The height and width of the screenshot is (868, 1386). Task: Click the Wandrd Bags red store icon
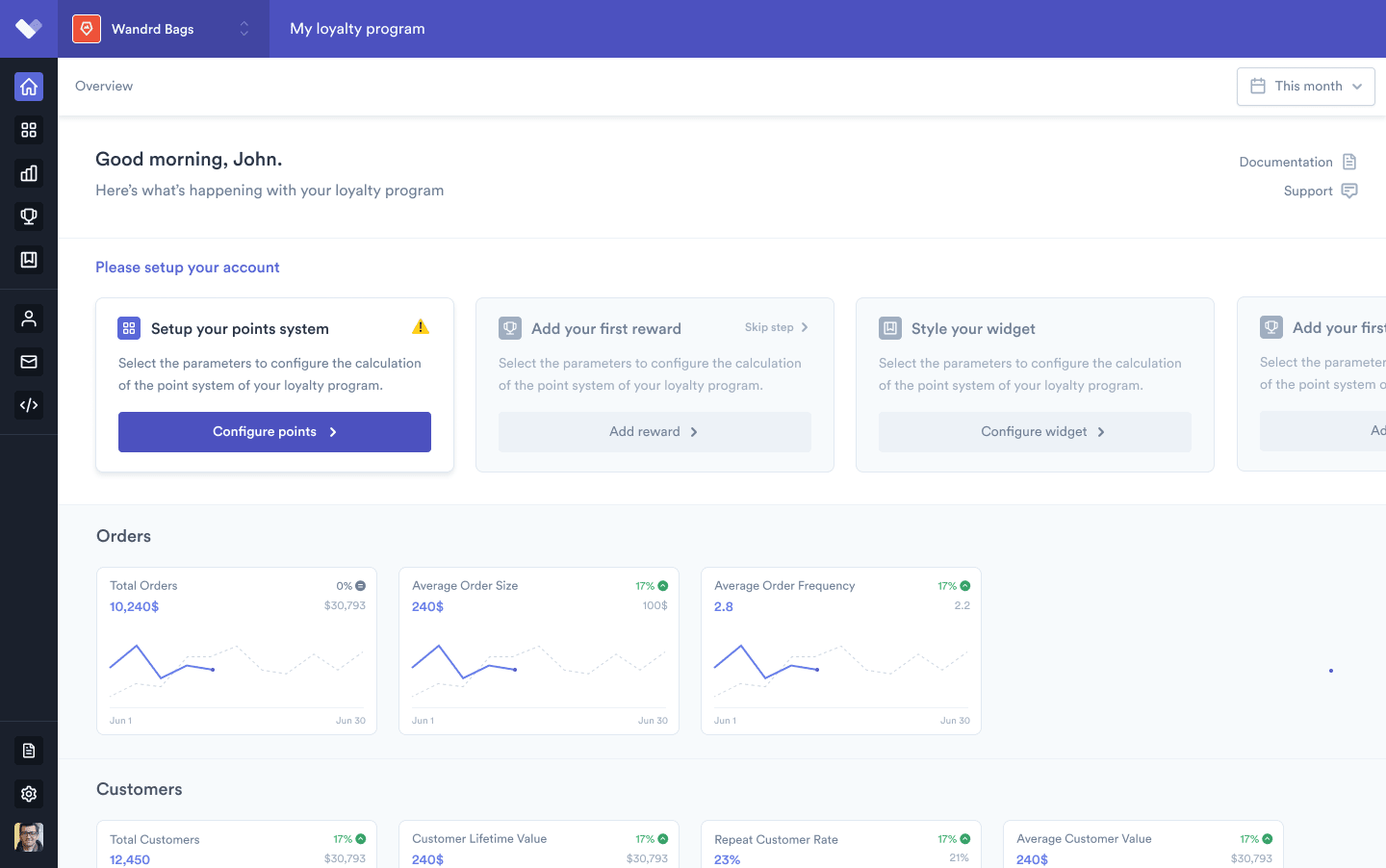87,29
